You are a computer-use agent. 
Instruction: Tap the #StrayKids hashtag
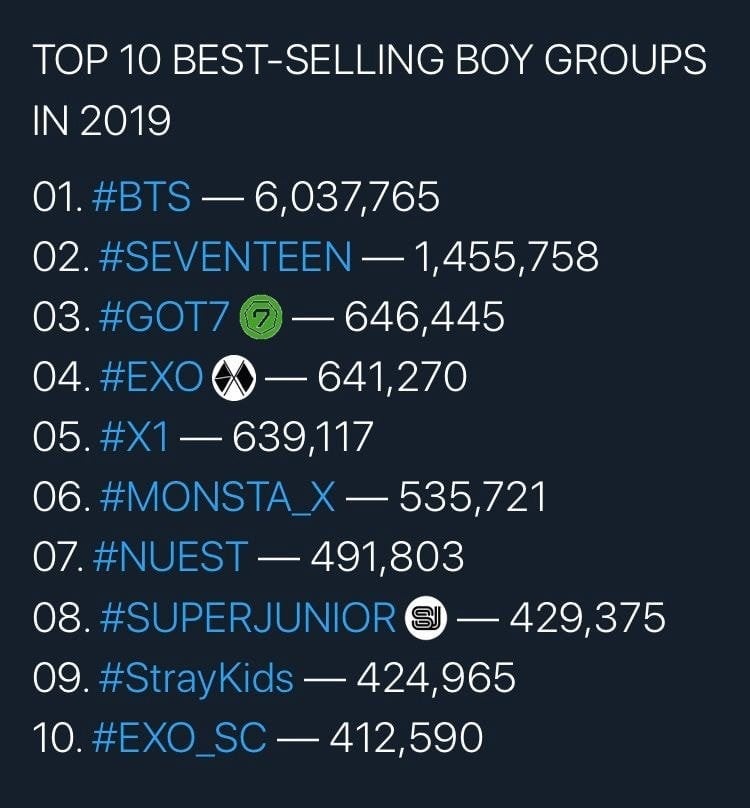196,679
